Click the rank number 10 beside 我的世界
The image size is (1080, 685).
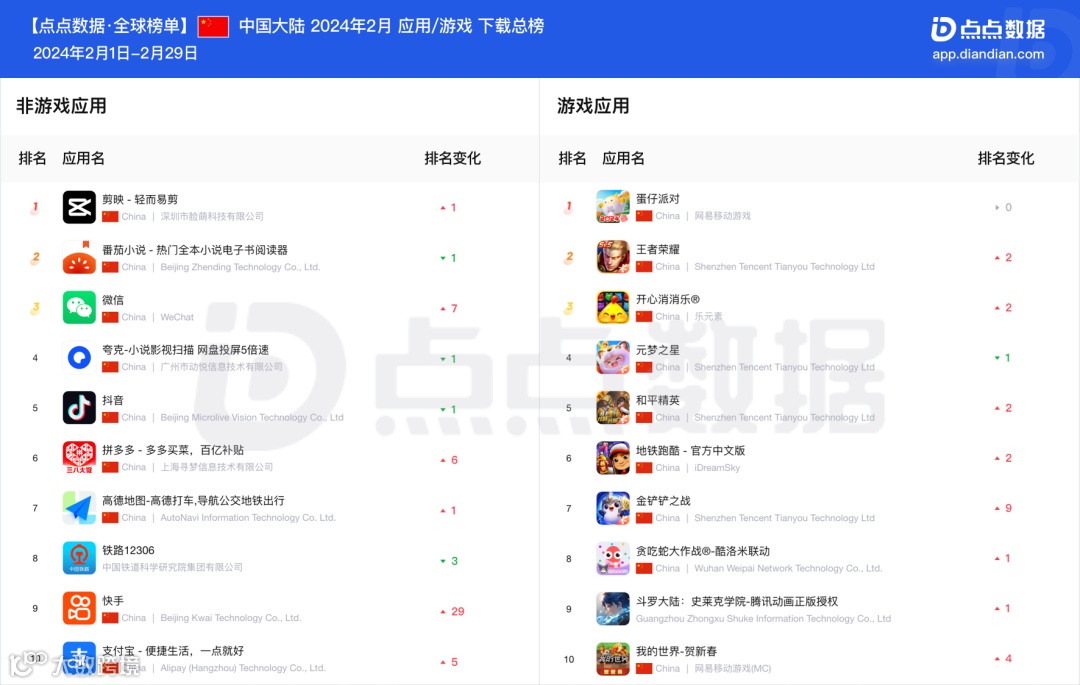[x=569, y=660]
